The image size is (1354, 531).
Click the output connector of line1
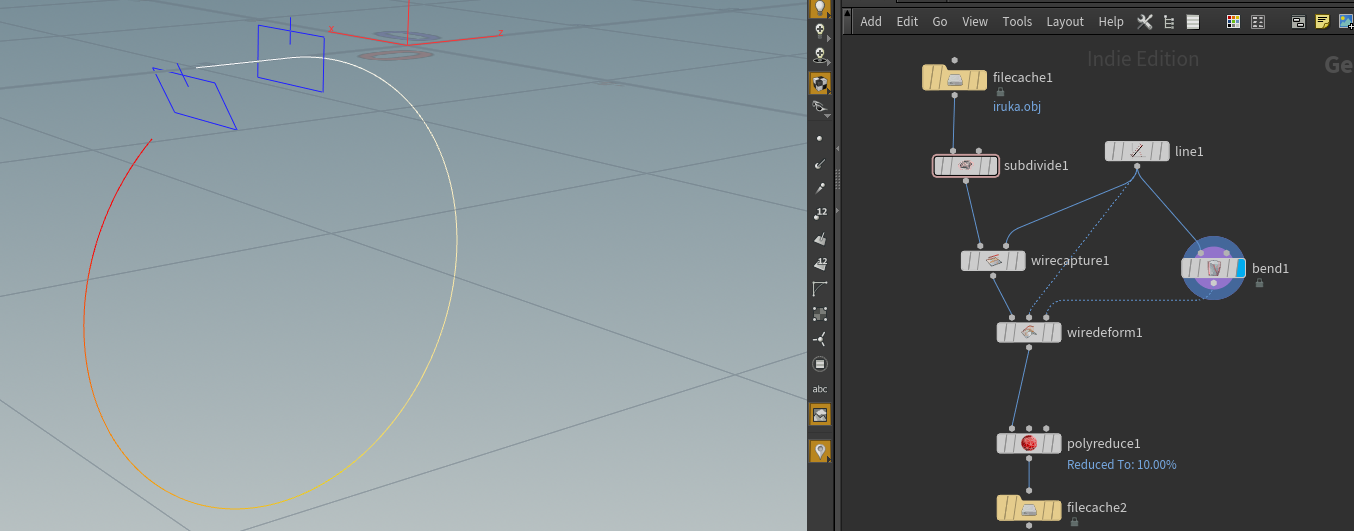(1137, 168)
